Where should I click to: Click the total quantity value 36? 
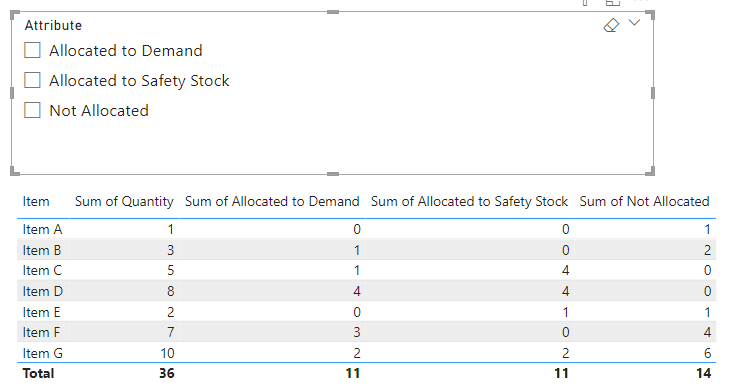click(x=166, y=373)
